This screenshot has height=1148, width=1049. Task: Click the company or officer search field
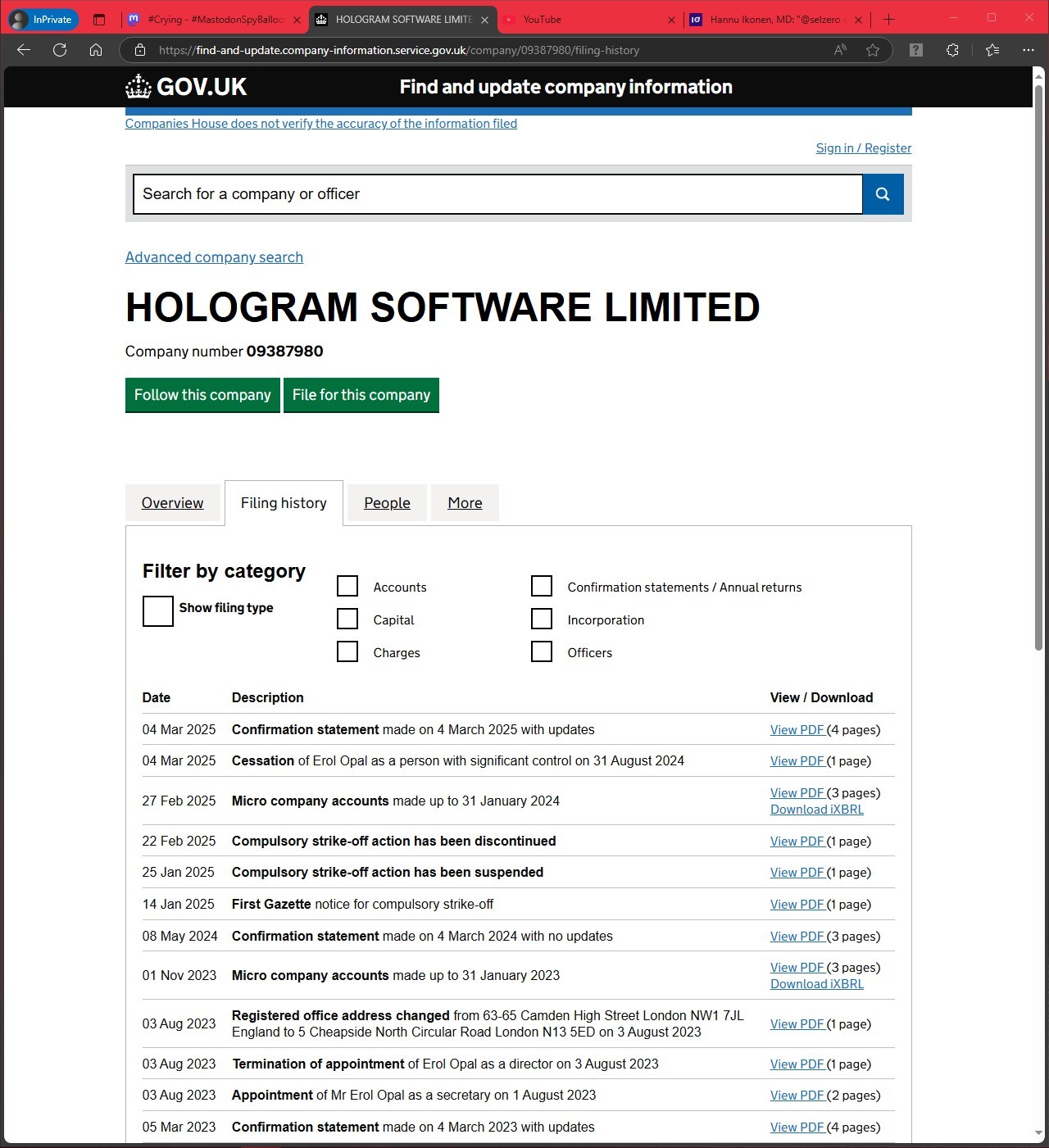(497, 194)
